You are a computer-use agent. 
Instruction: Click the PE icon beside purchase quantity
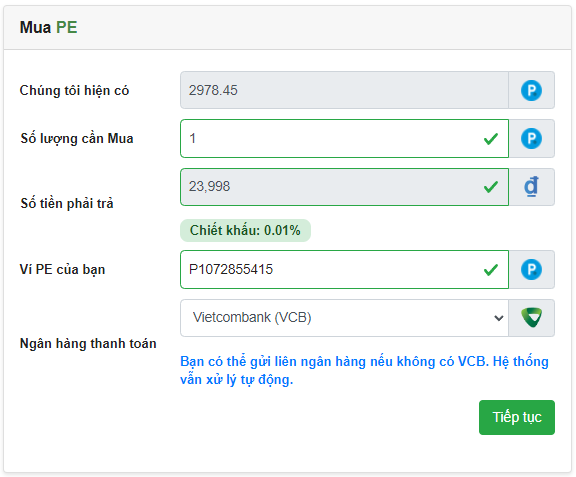point(531,139)
